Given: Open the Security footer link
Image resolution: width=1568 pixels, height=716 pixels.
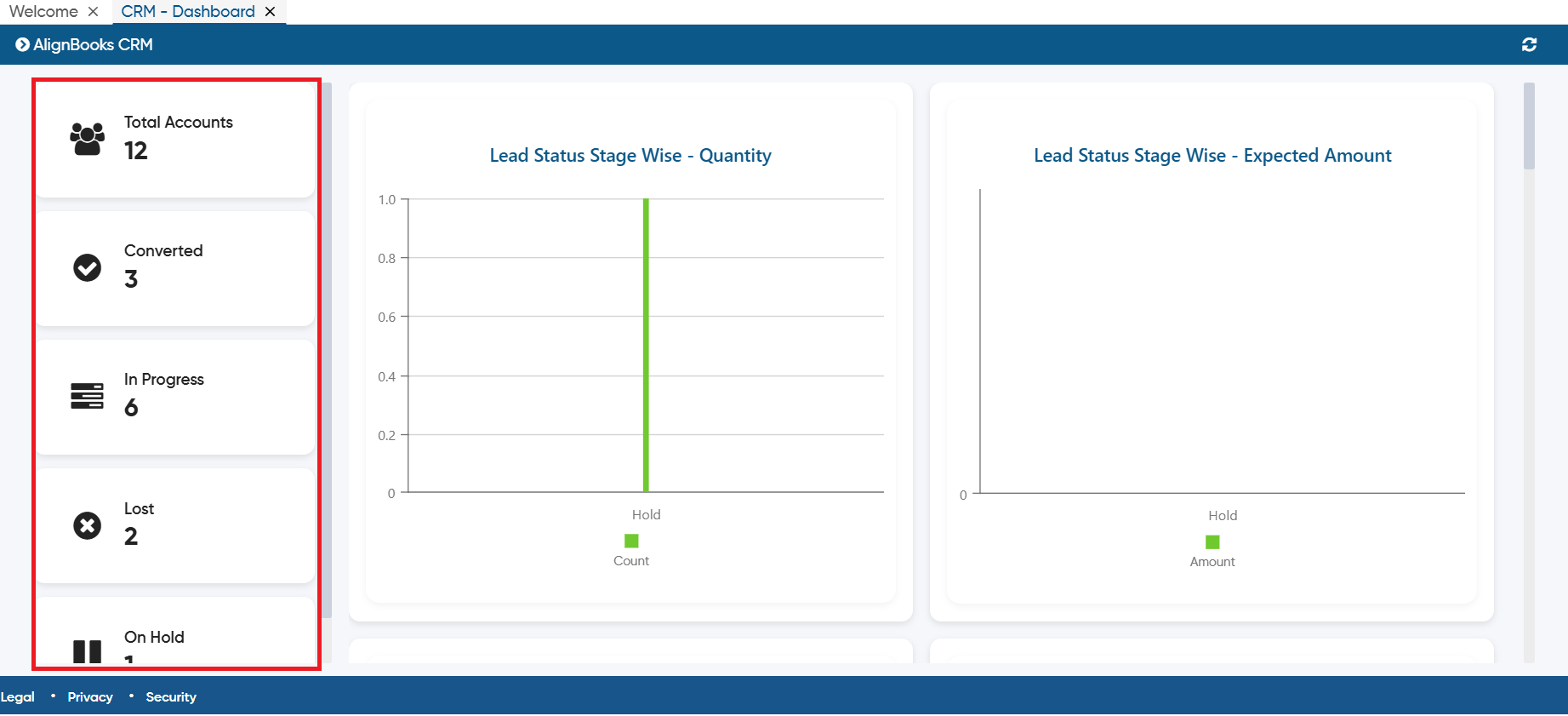Looking at the screenshot, I should tap(171, 696).
